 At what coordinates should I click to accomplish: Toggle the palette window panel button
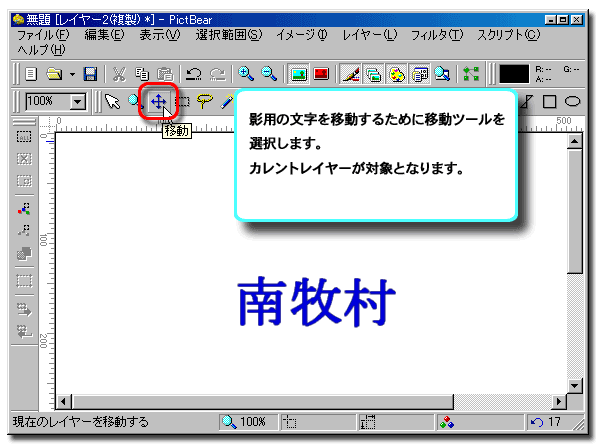coord(397,74)
